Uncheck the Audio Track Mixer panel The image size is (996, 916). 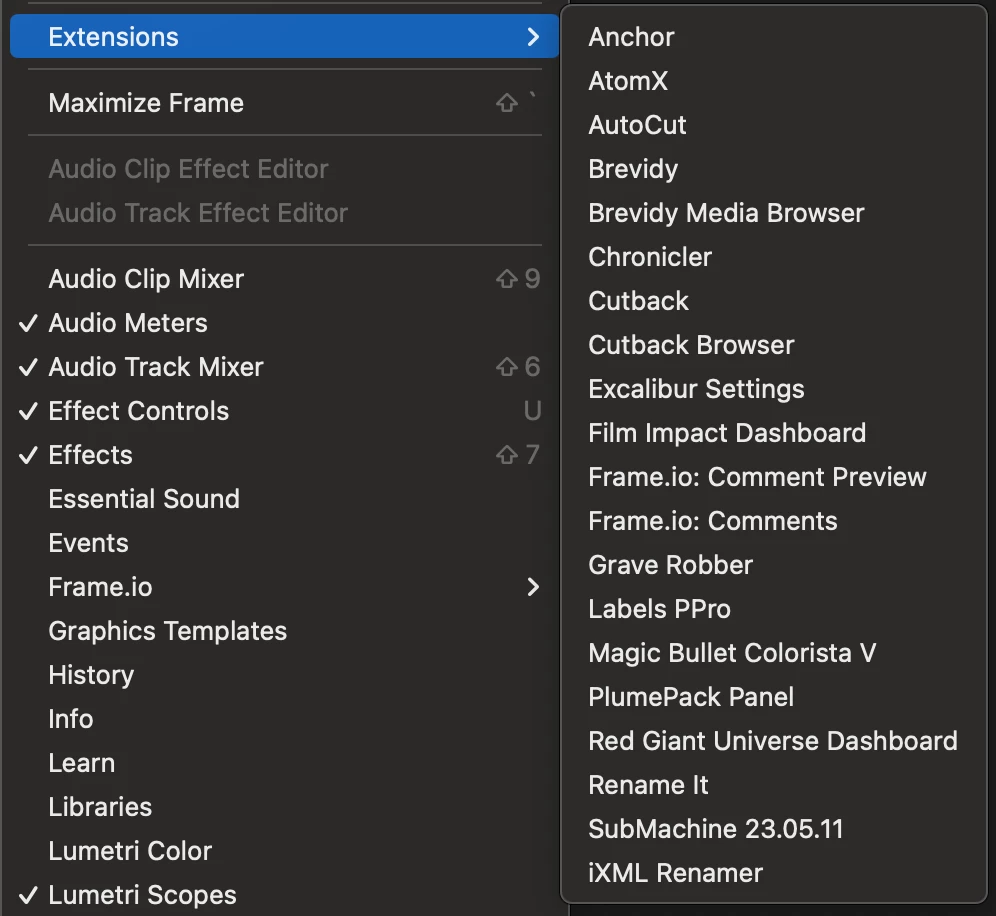click(285, 367)
